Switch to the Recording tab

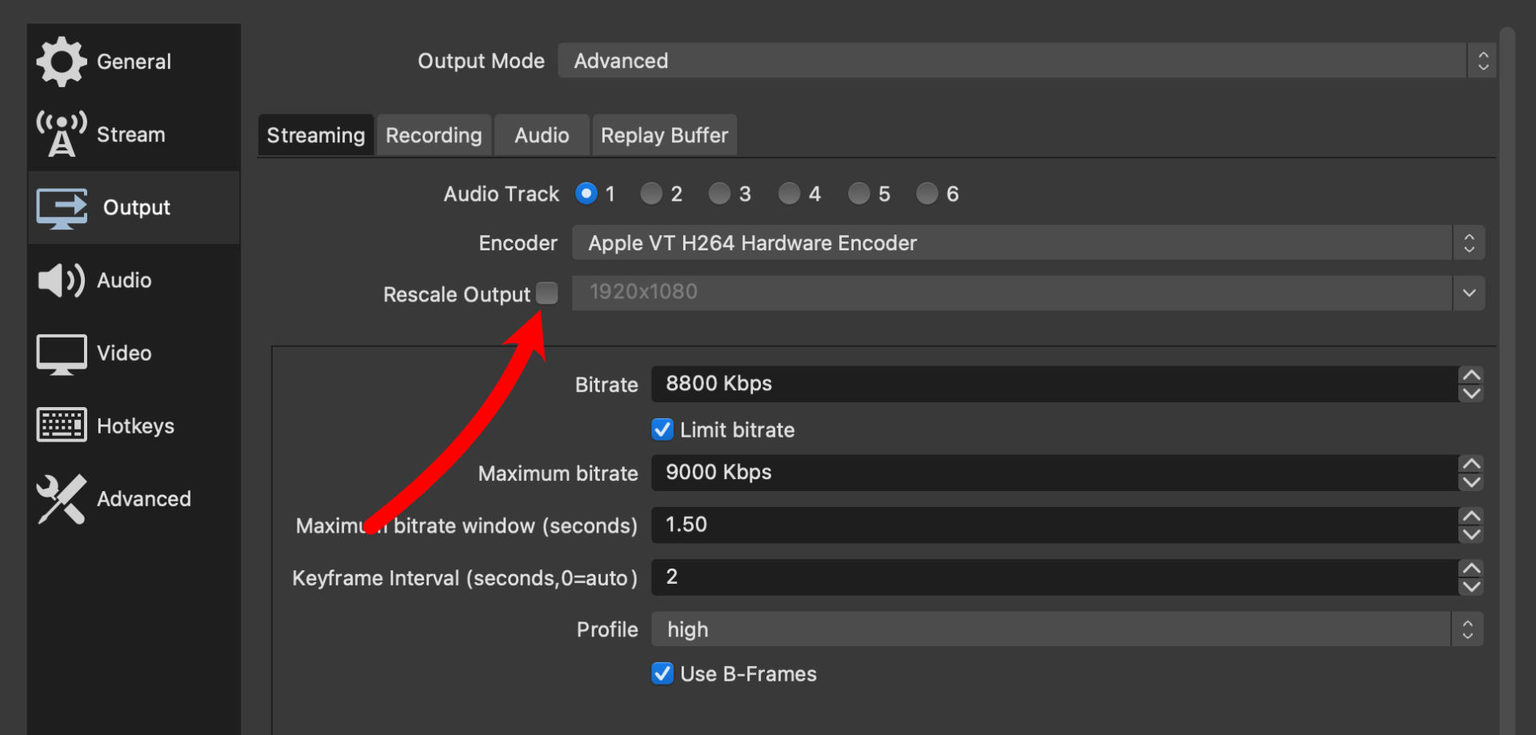click(433, 134)
